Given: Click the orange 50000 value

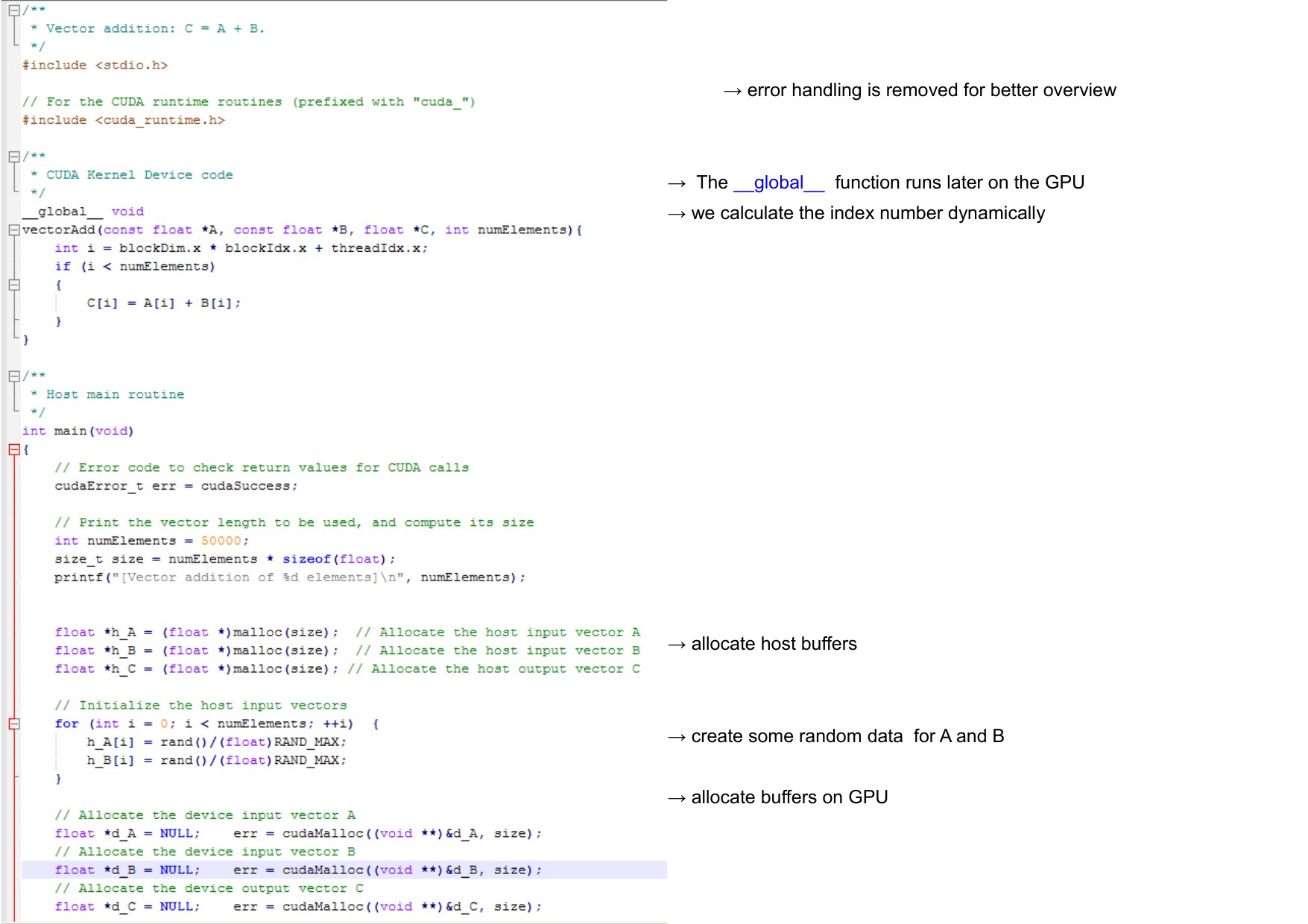Looking at the screenshot, I should click(x=221, y=541).
